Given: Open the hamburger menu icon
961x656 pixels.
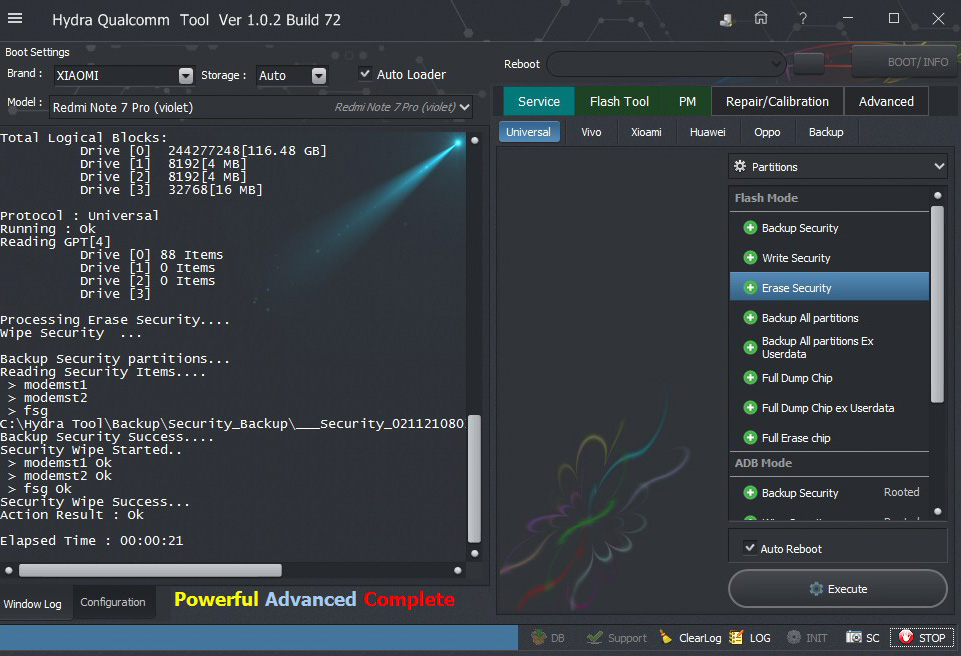Looking at the screenshot, I should pos(15,19).
